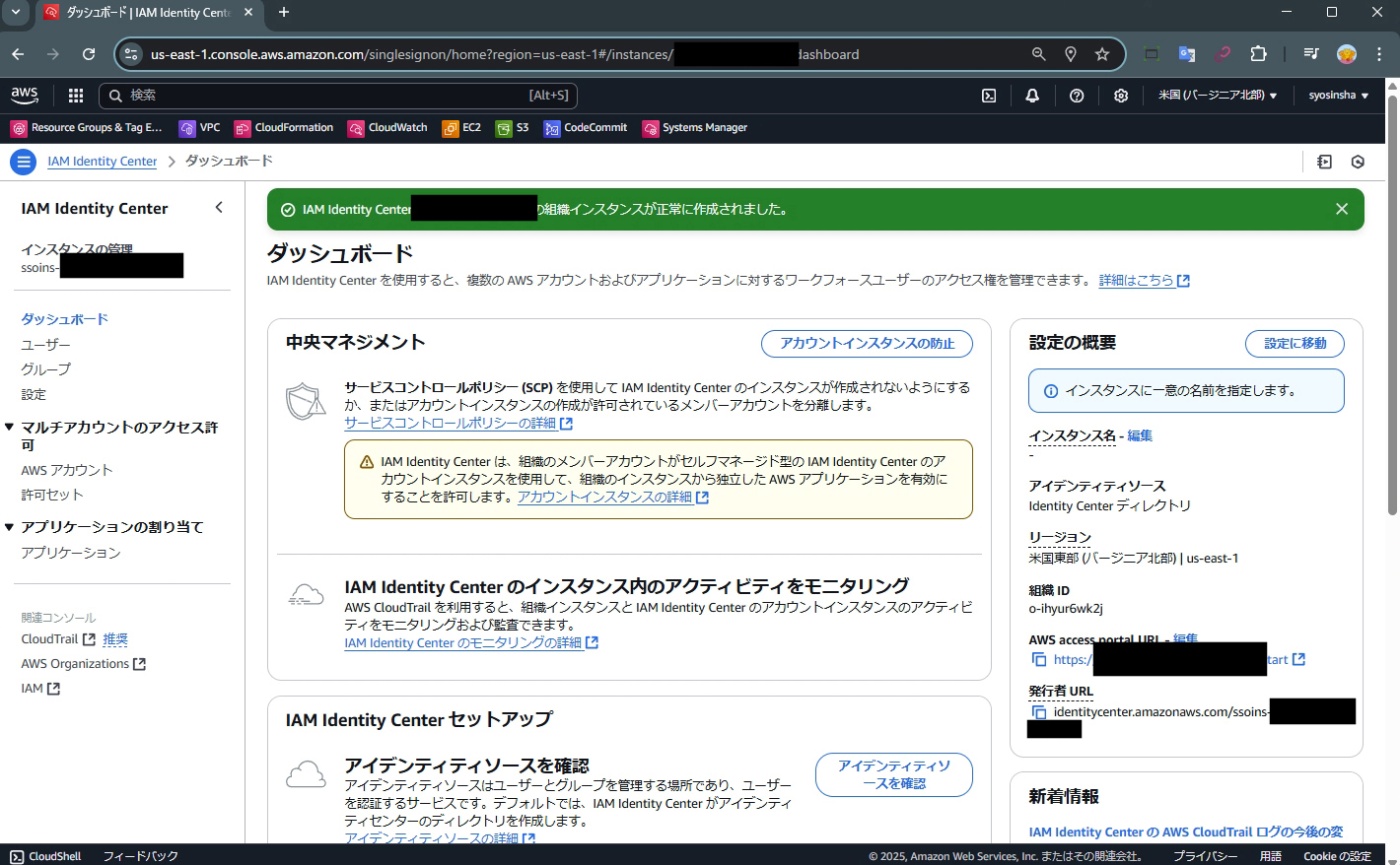Viewport: 1400px width, 865px height.
Task: Open the VPC service shortcut
Action: [200, 128]
